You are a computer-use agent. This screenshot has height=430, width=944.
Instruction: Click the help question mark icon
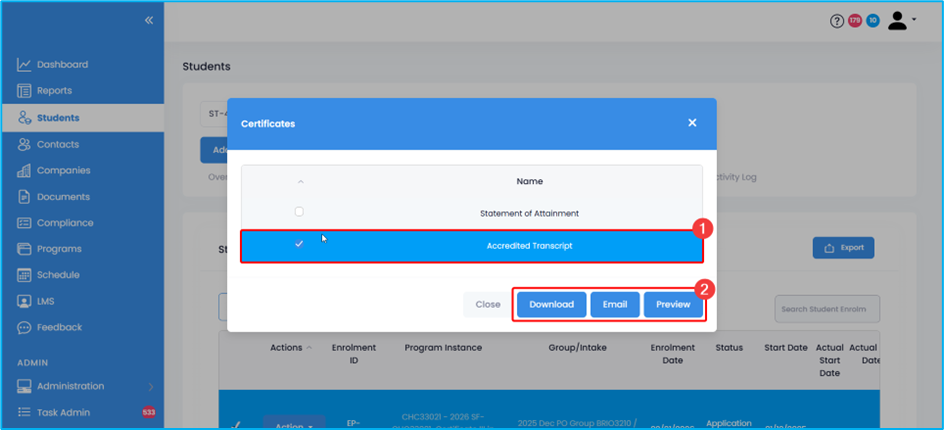837,21
